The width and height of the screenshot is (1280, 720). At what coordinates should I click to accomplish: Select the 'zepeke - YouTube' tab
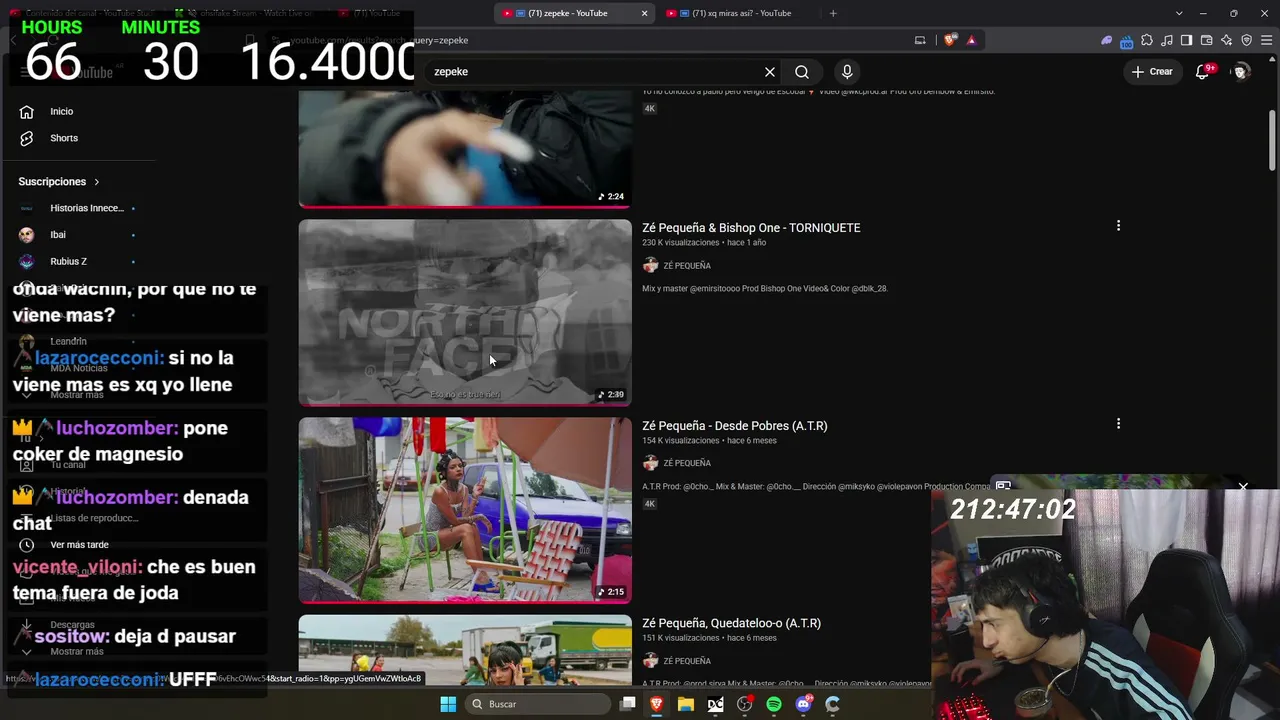click(x=567, y=13)
